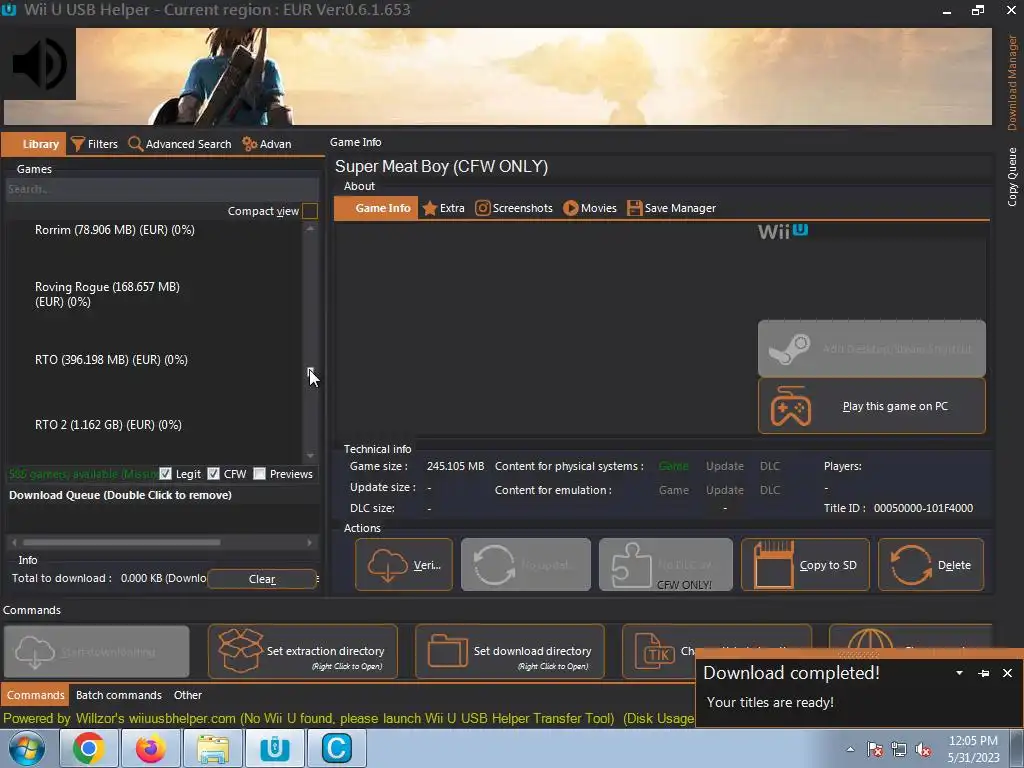Click the funnel Filters icon
Viewport: 1024px width, 768px height.
[78, 144]
